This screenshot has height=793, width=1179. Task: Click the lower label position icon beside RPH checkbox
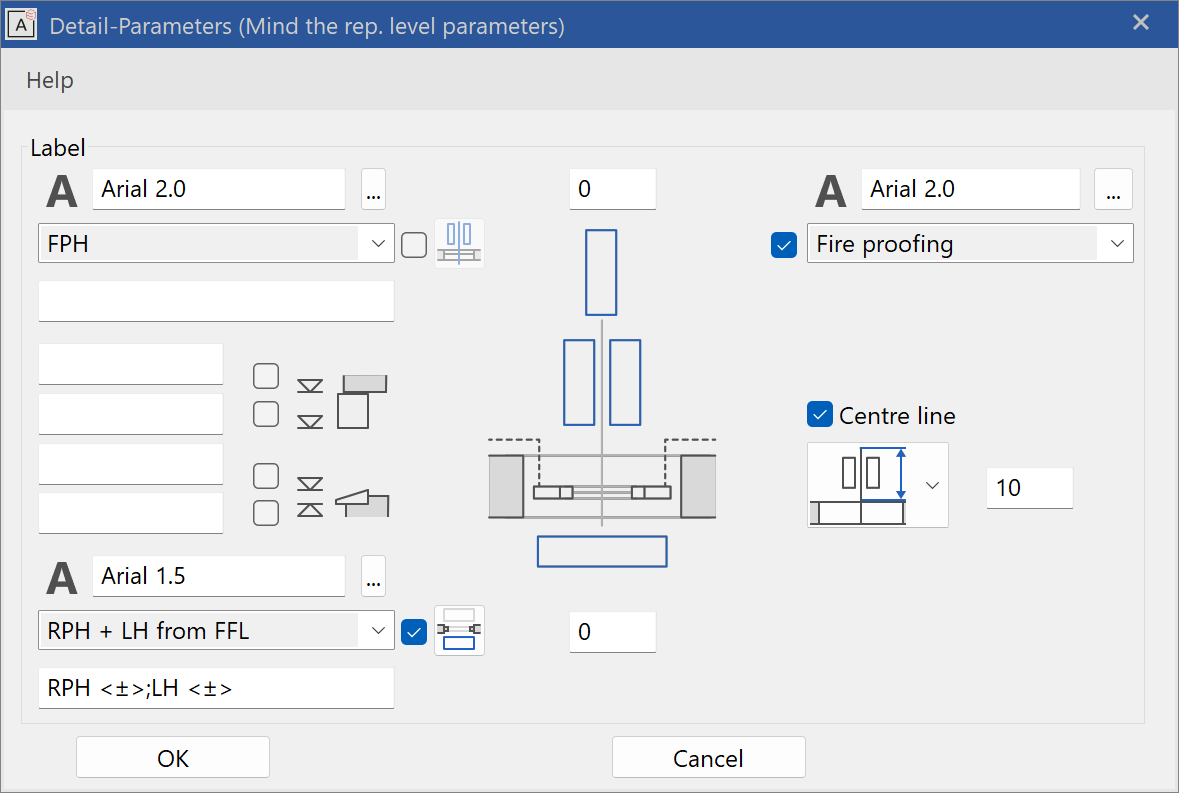point(459,631)
